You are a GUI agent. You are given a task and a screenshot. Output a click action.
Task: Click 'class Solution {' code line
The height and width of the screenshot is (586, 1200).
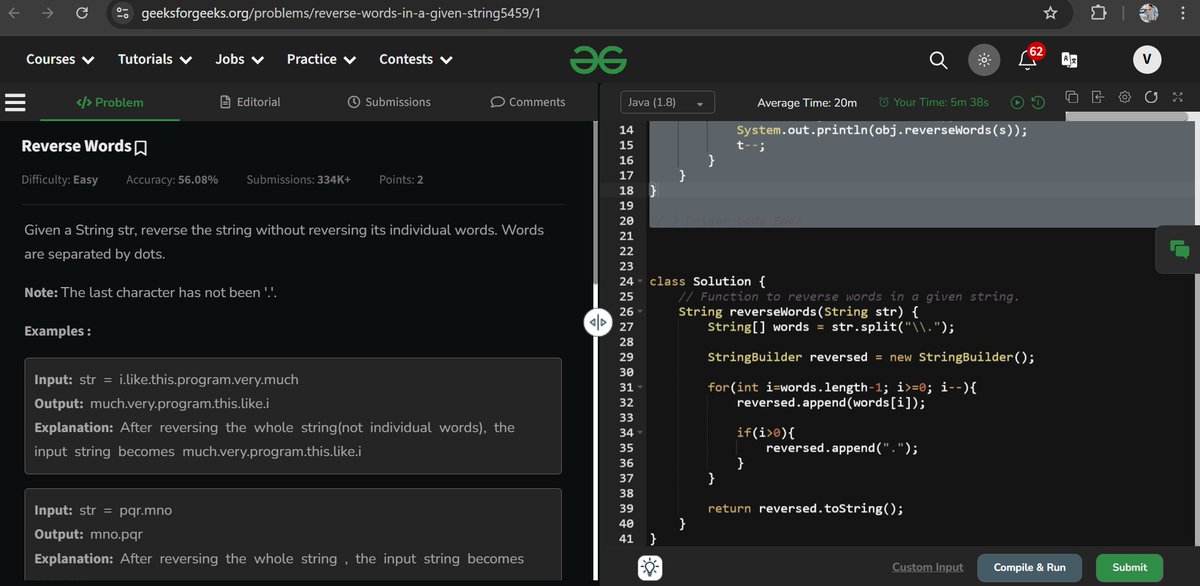tap(707, 282)
